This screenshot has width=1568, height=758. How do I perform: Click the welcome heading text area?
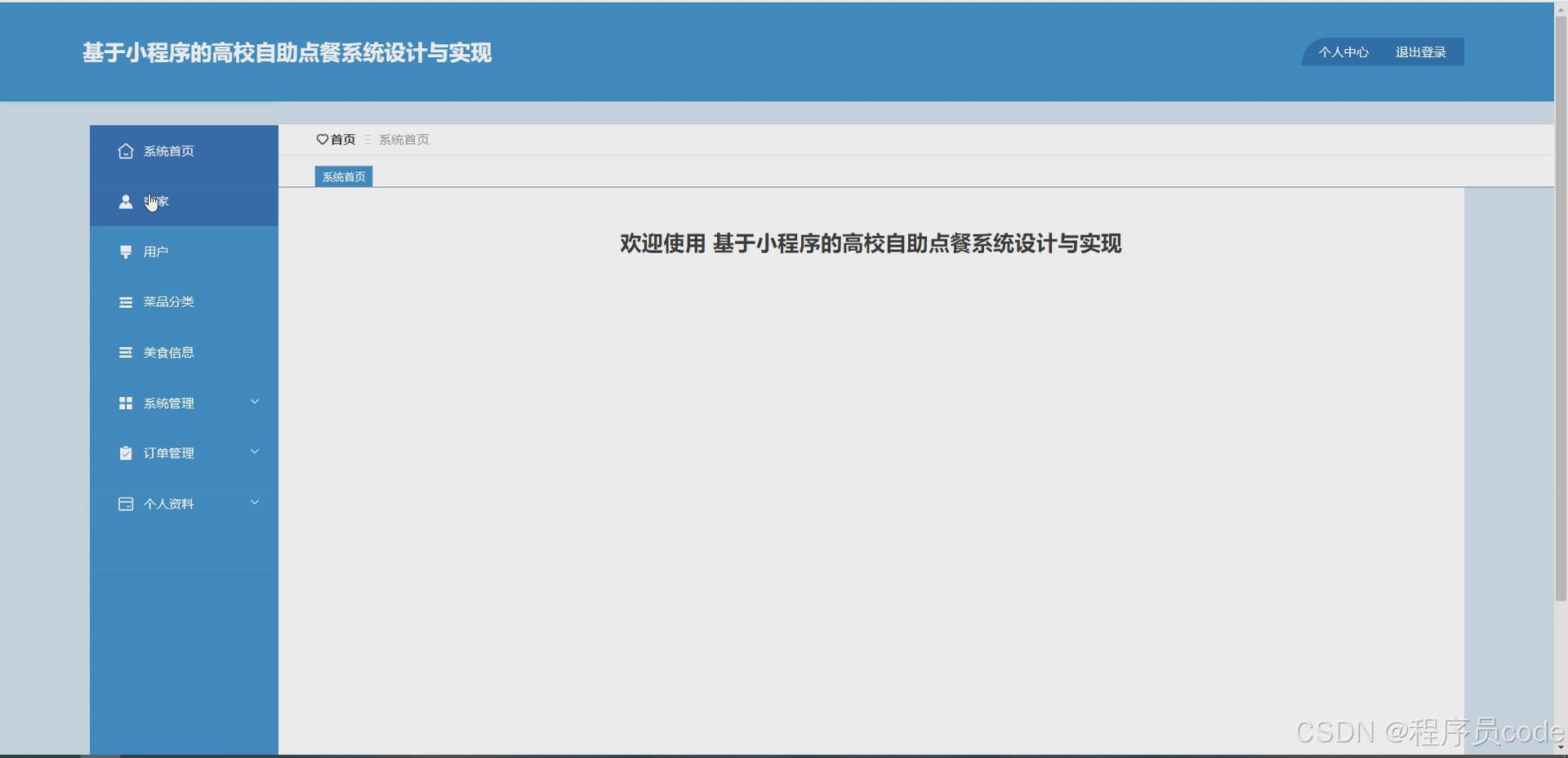[870, 243]
